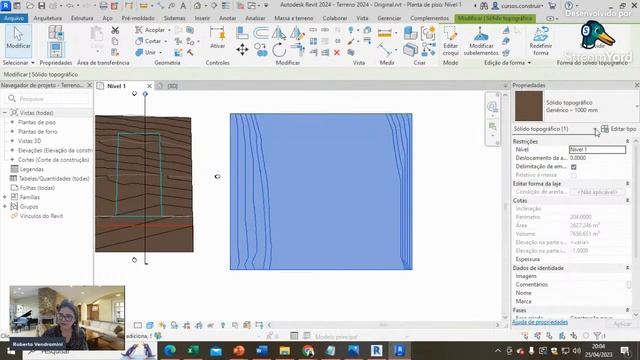Screen dimensions: 640x360
Task: Open Microsoft Edge from the taskbar
Action: pyautogui.click(x=170, y=350)
